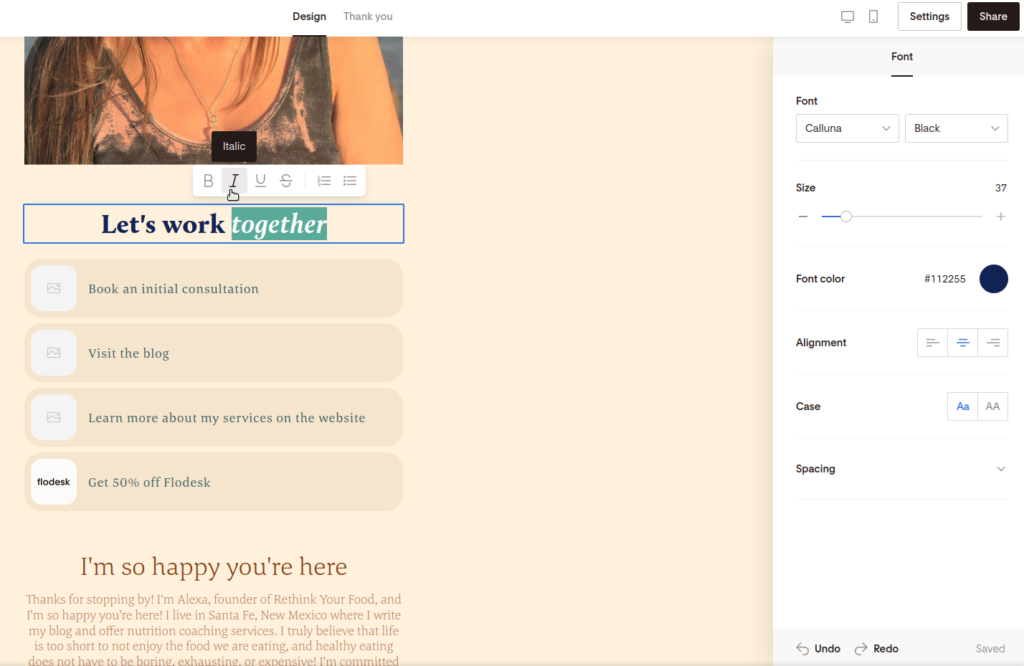The image size is (1024, 666).
Task: Open Settings
Action: (929, 16)
